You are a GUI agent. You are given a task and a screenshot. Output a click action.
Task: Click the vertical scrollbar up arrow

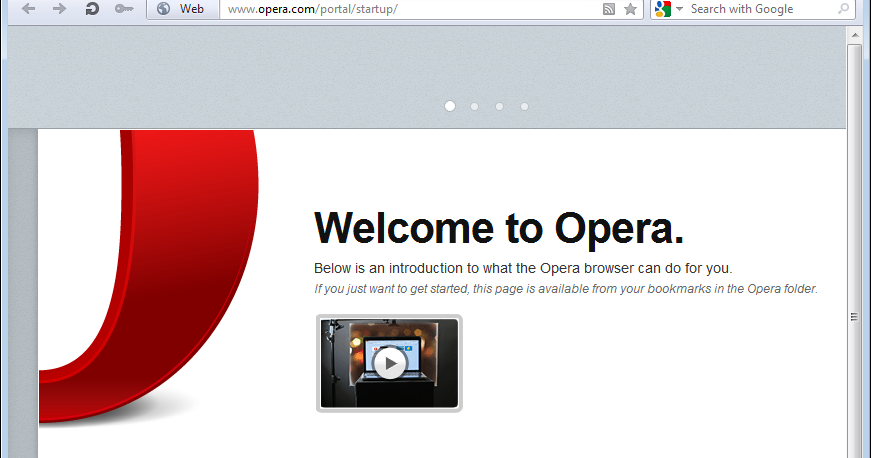[x=854, y=36]
